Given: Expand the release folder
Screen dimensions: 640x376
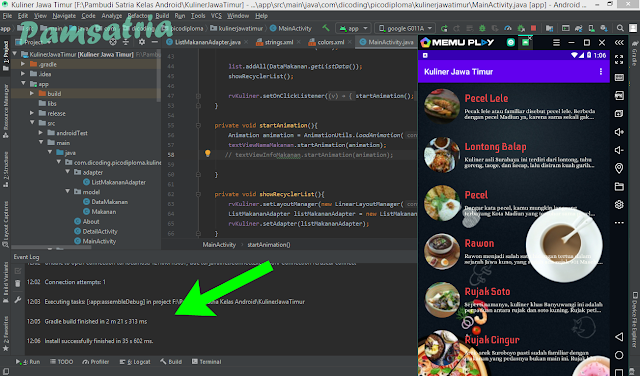Looking at the screenshot, I should 32,113.
